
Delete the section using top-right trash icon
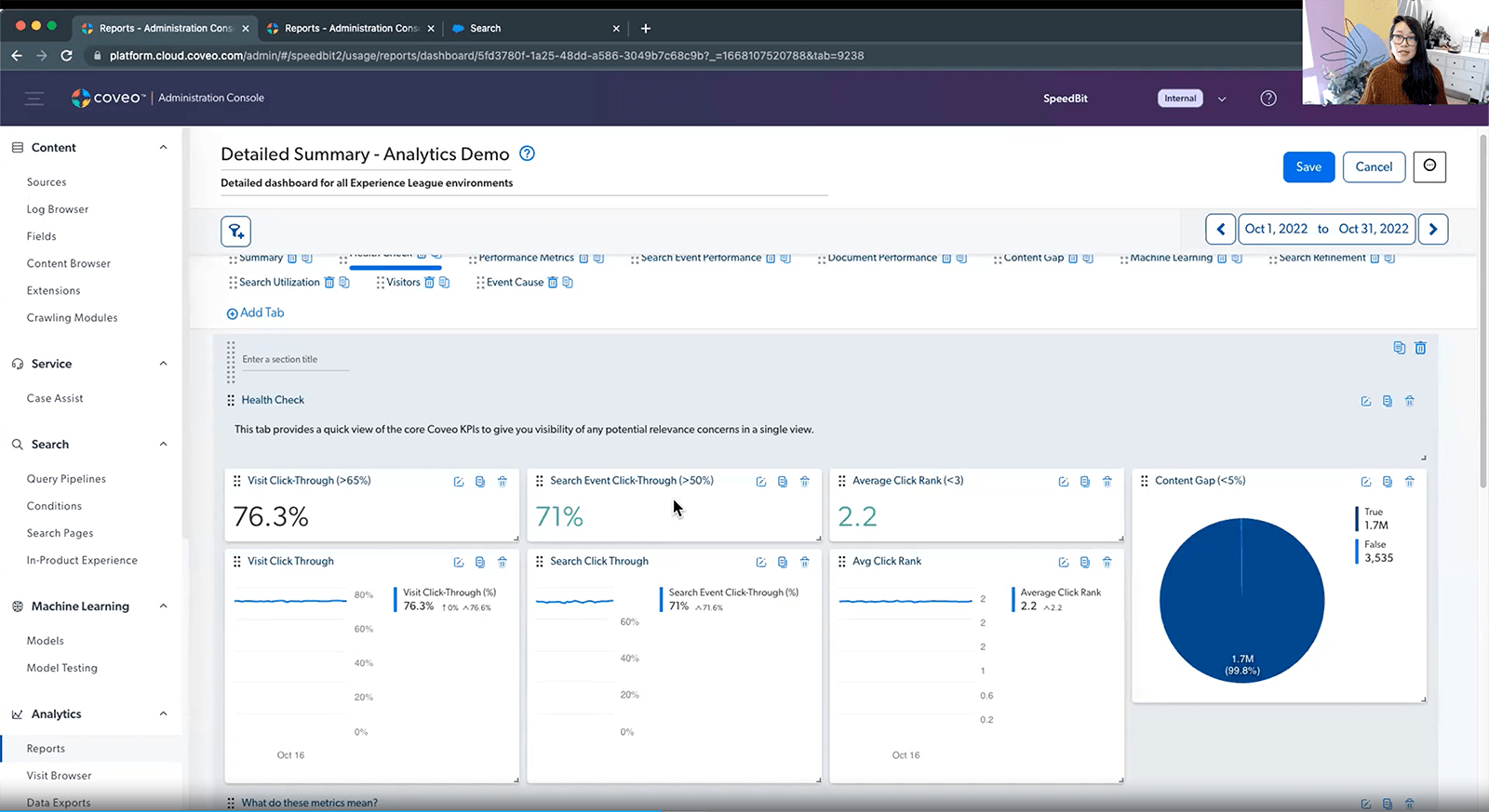[x=1420, y=348]
